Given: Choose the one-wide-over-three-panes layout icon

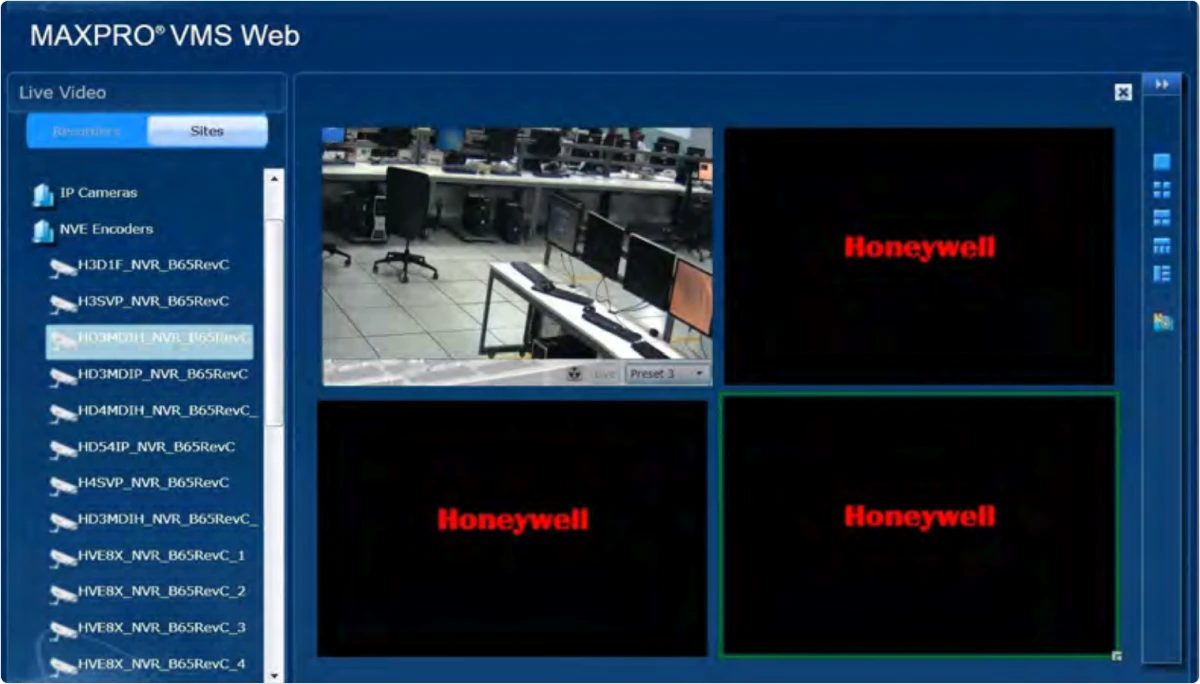Looking at the screenshot, I should point(1162,246).
